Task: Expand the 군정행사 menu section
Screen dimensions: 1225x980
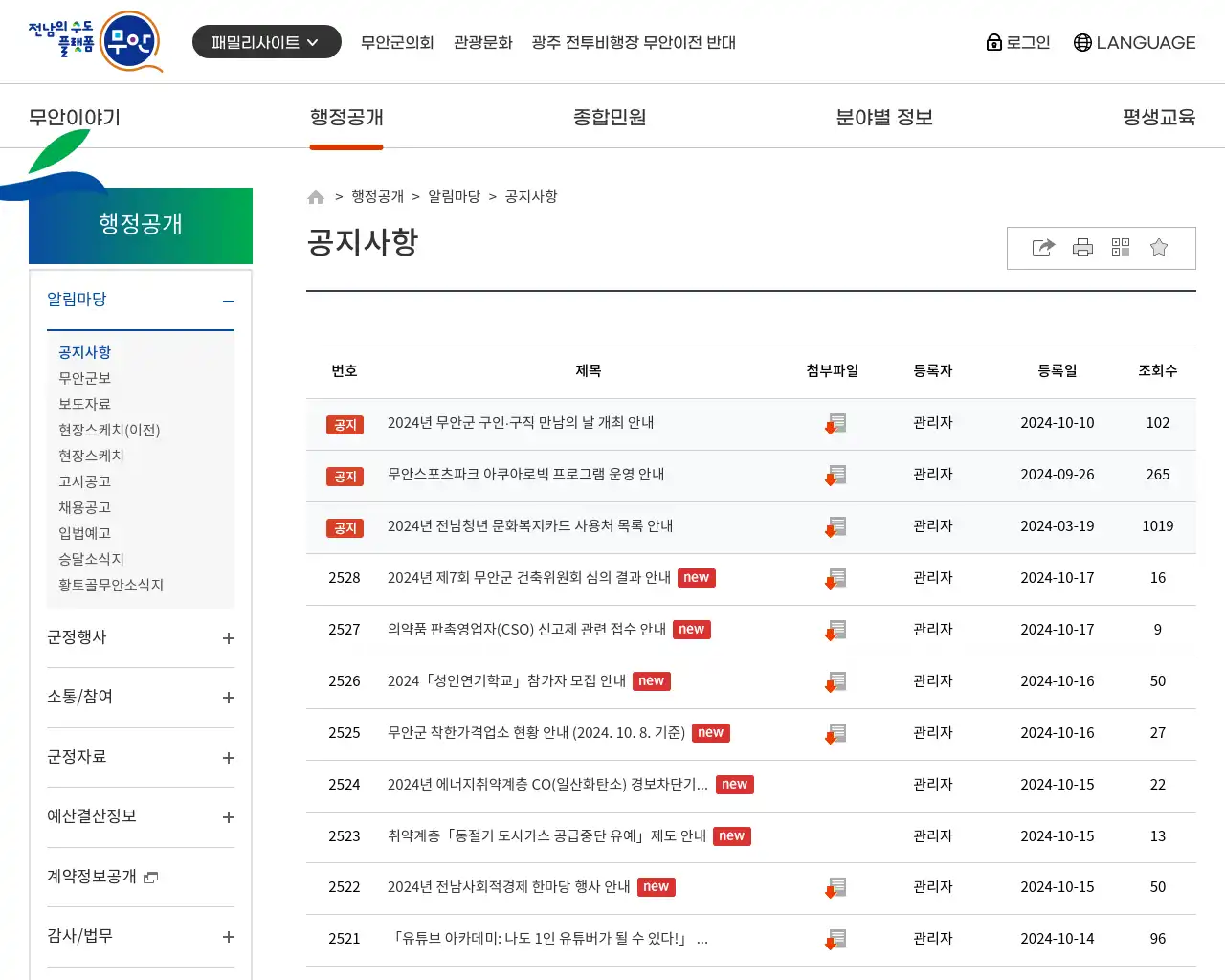Action: click(229, 638)
